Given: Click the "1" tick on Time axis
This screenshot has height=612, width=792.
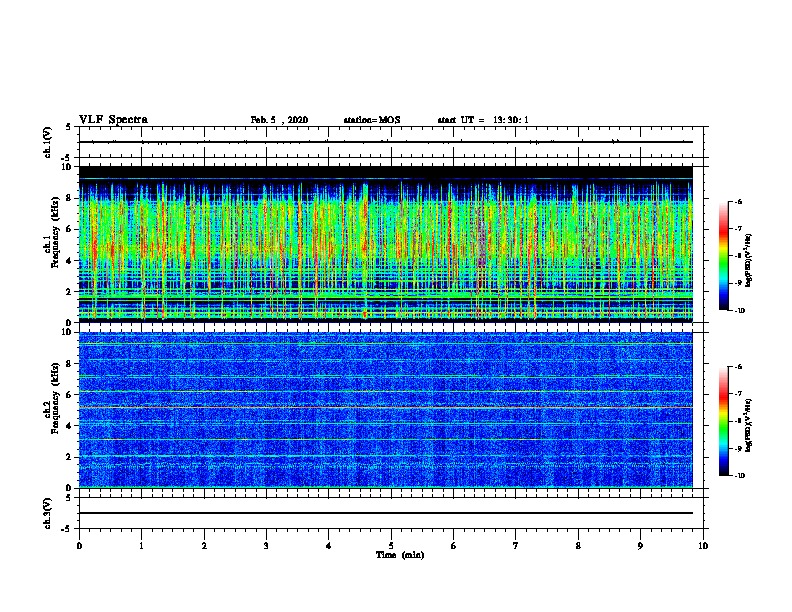Looking at the screenshot, I should click(141, 546).
